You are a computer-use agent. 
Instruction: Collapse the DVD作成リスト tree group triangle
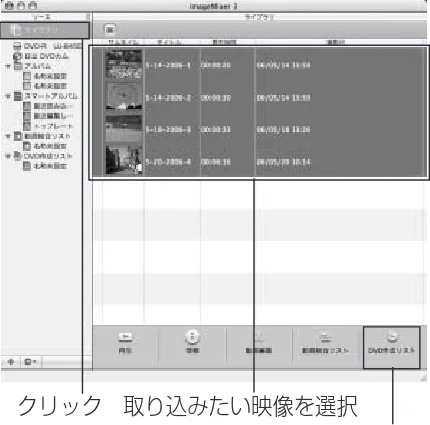[x=8, y=156]
